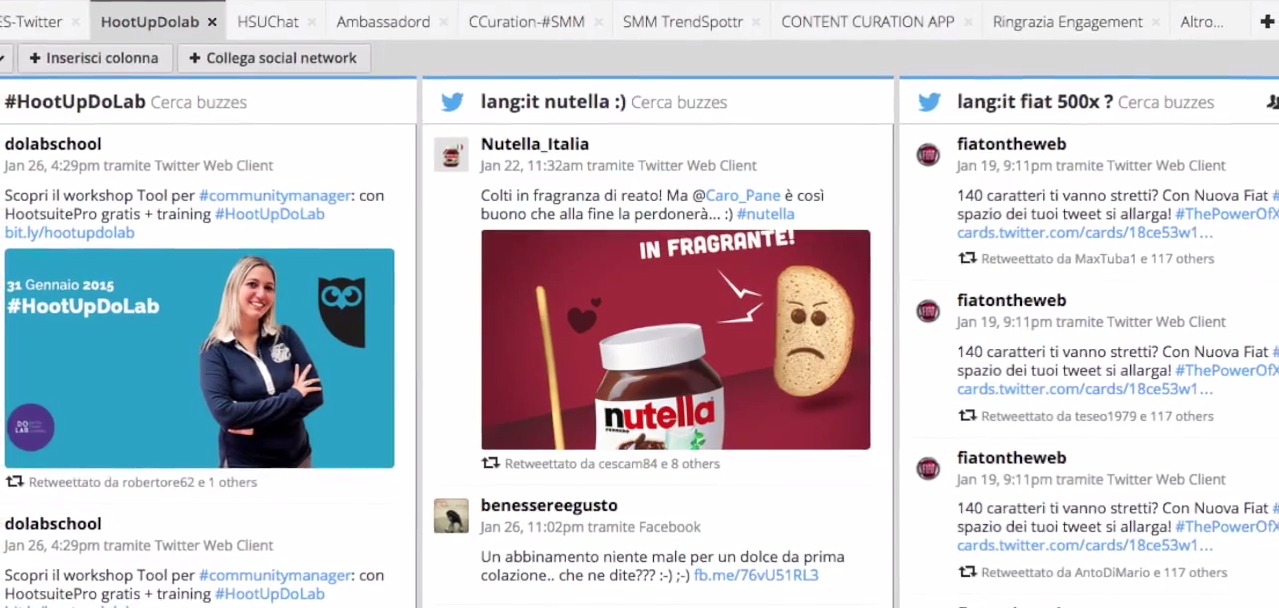
Task: Open the 31 Gennaio #HootUpDoLab image
Action: click(x=199, y=358)
